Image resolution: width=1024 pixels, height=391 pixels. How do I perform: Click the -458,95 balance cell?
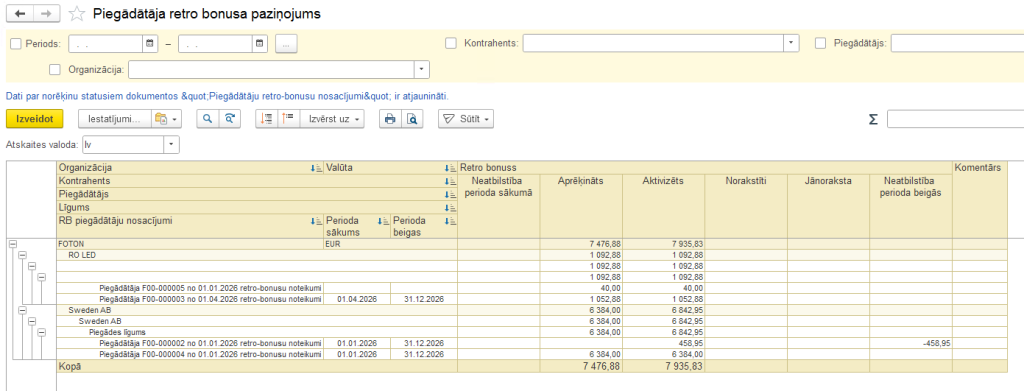coord(910,343)
